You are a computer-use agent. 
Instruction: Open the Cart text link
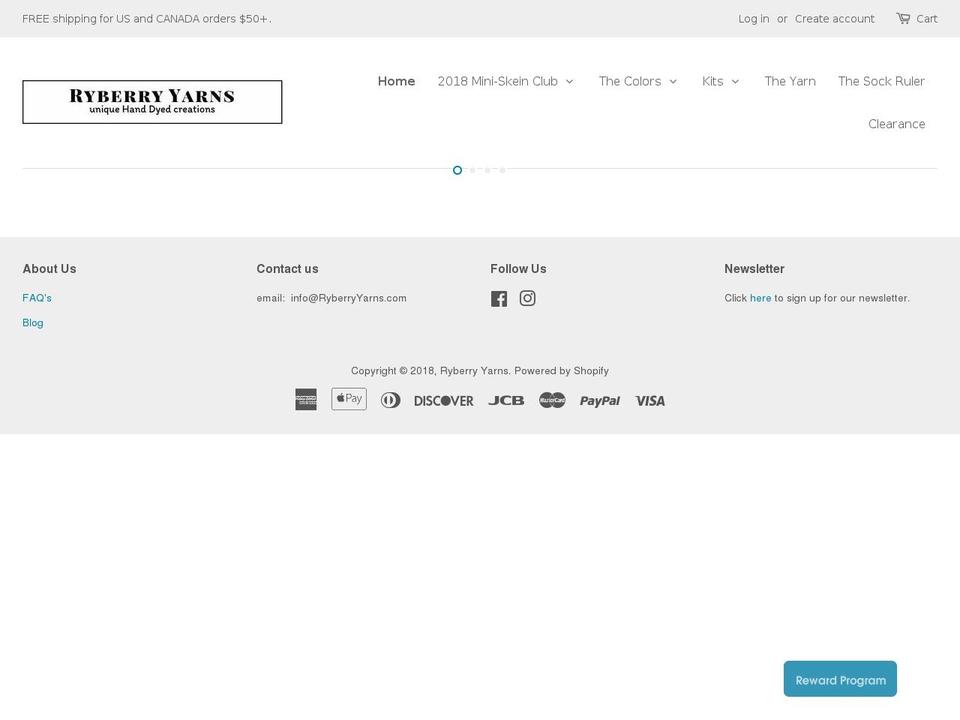tap(926, 18)
